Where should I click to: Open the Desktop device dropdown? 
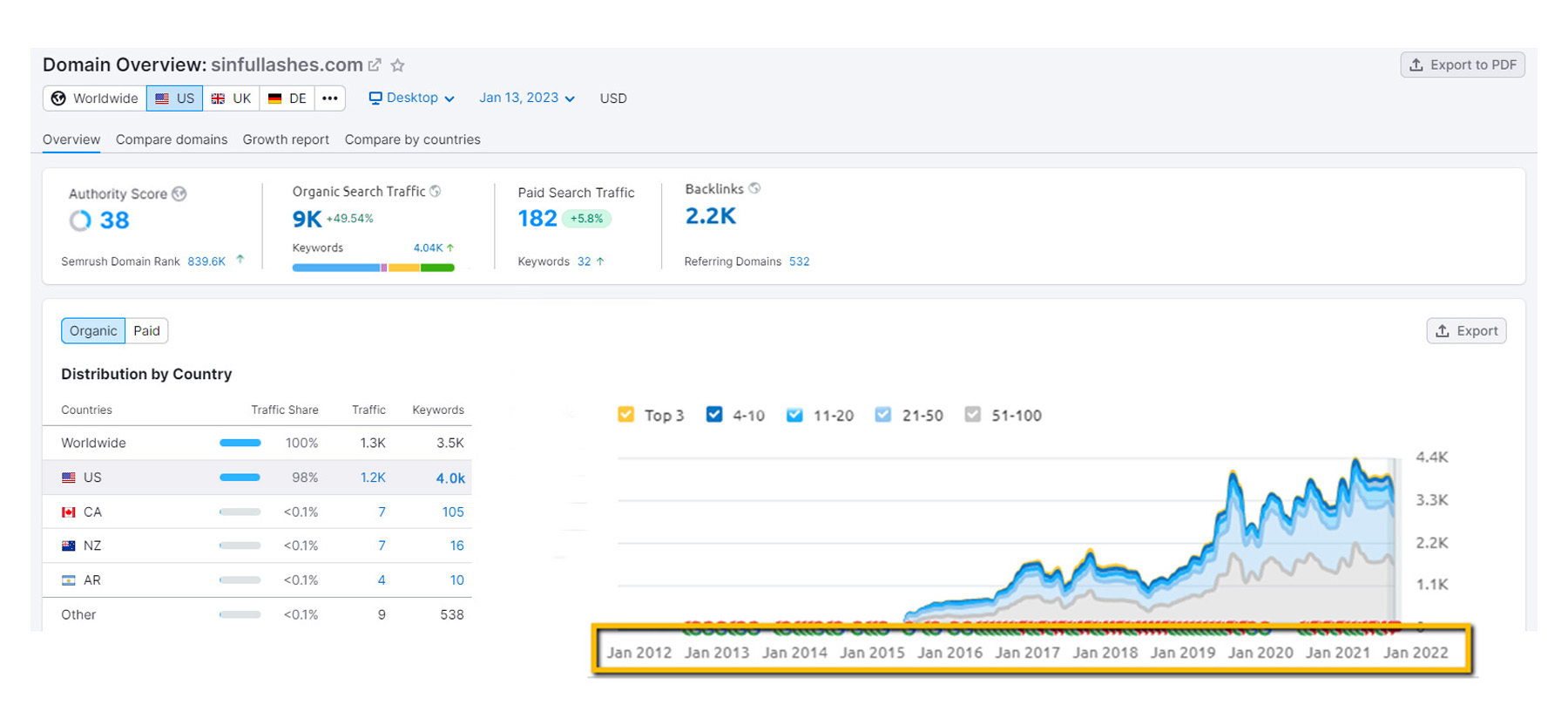pyautogui.click(x=411, y=98)
